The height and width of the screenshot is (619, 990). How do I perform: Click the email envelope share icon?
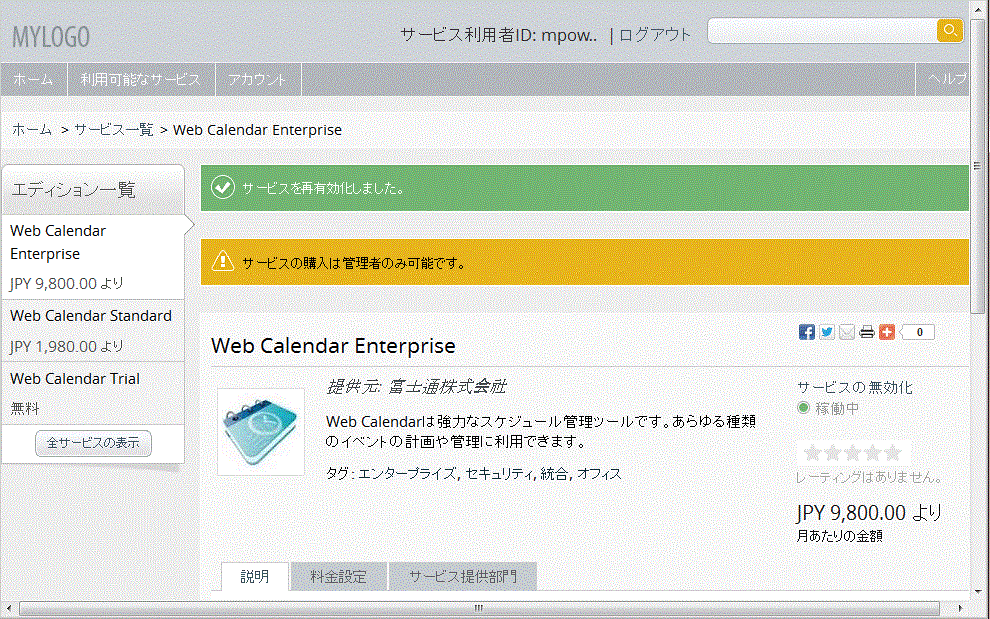pyautogui.click(x=847, y=332)
